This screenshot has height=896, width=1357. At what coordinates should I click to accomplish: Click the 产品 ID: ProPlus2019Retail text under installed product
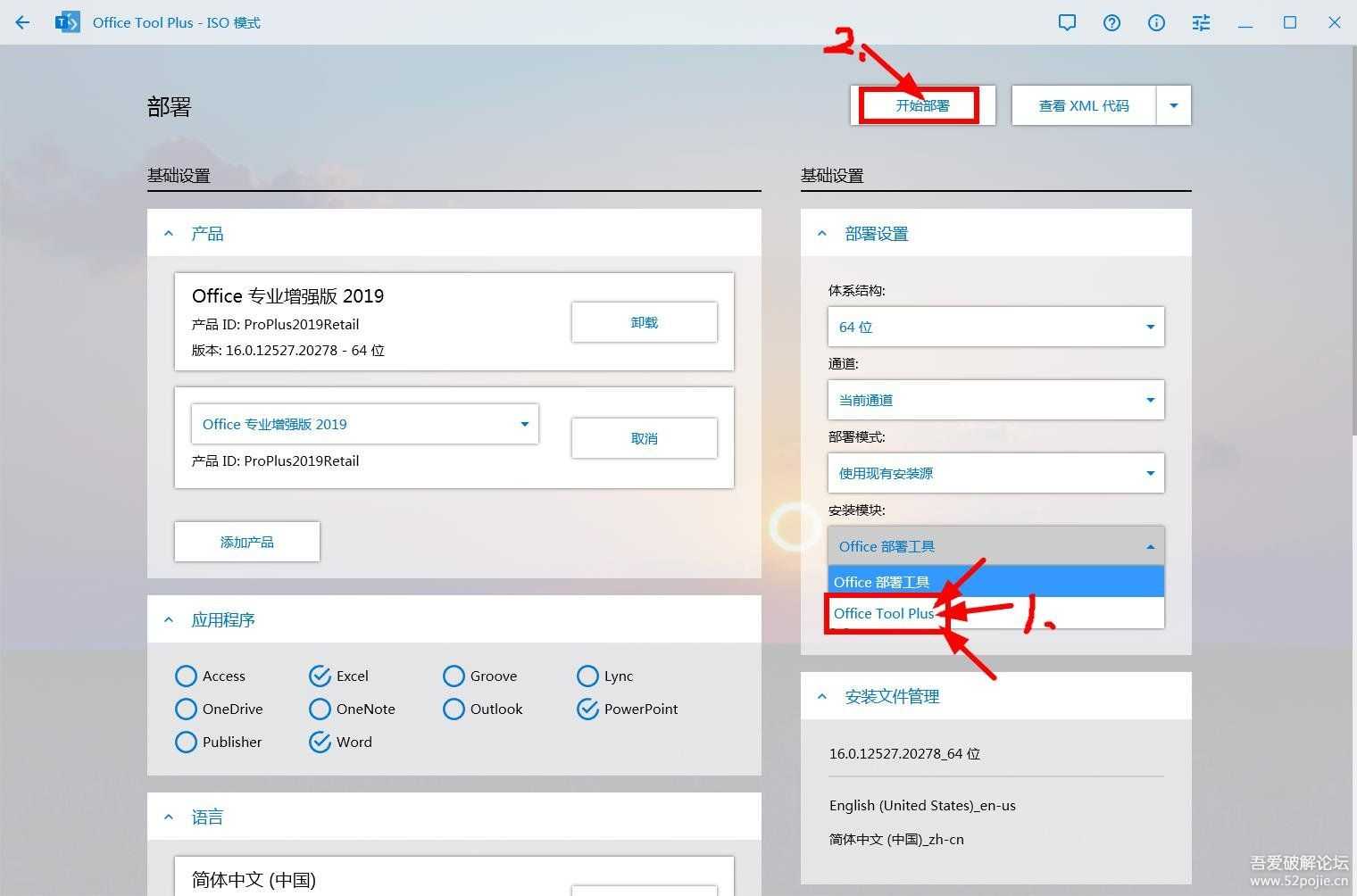276,324
